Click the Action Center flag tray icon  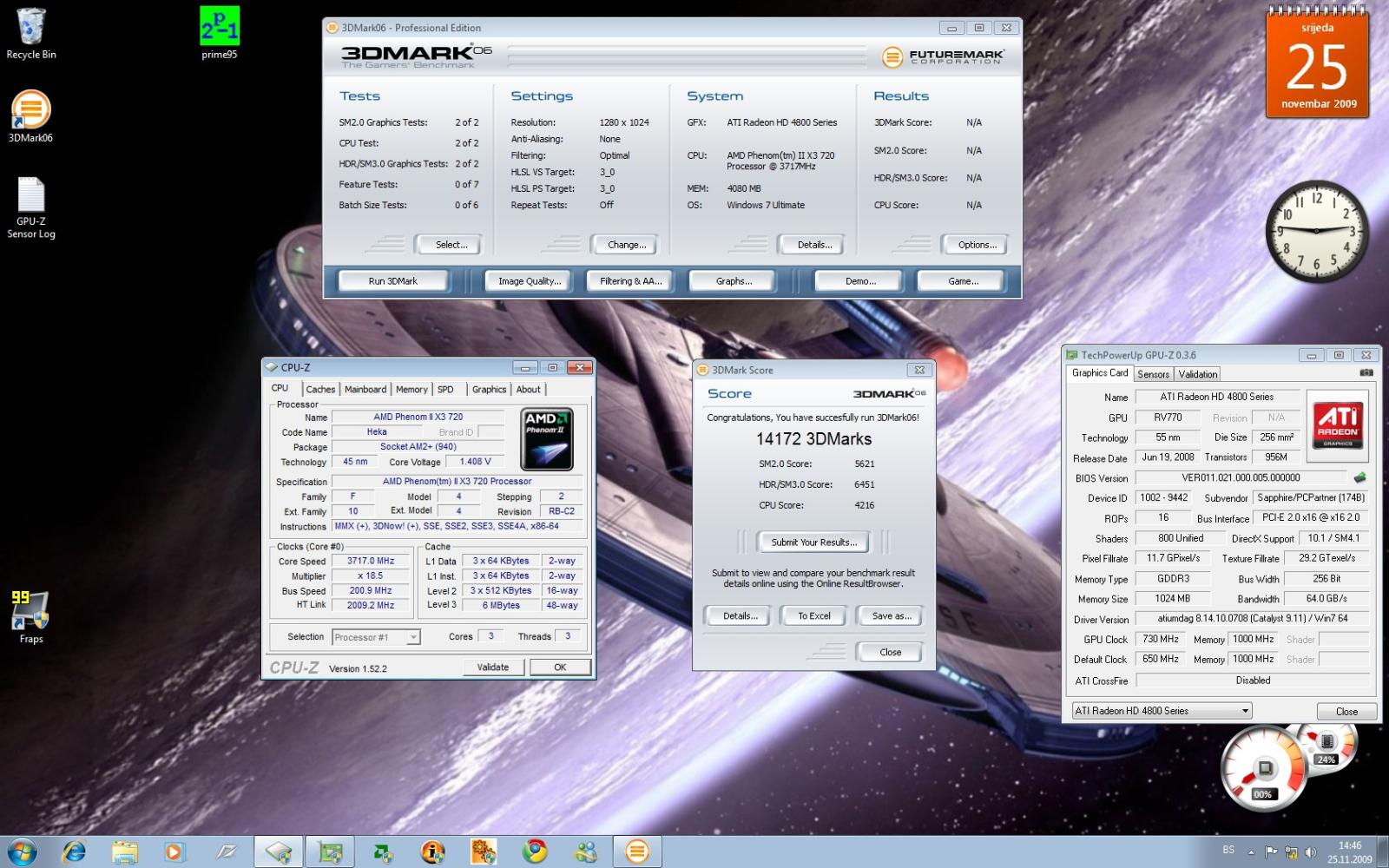click(x=1271, y=852)
